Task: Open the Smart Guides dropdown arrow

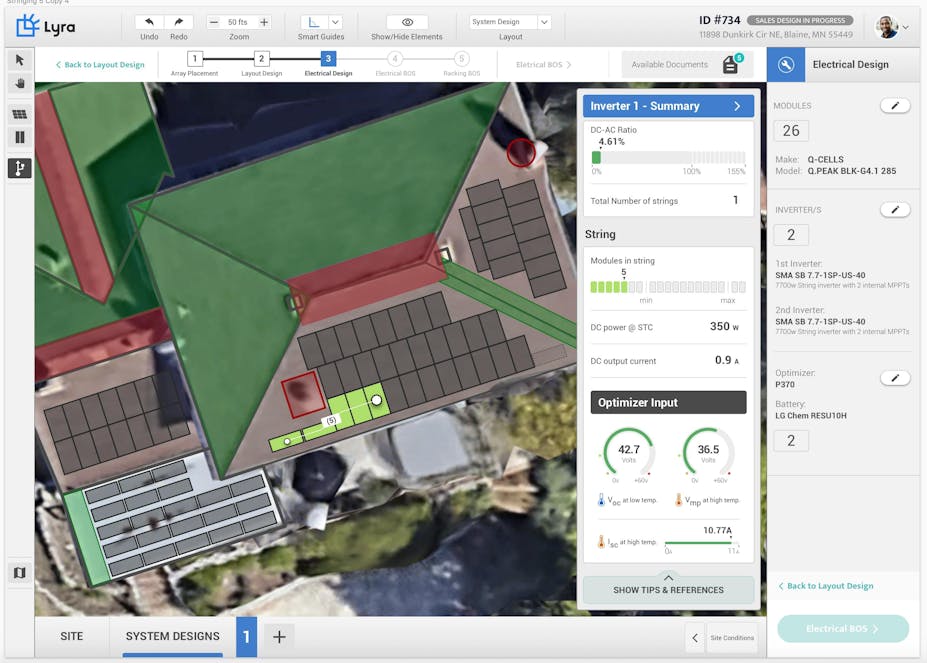Action: pos(335,22)
